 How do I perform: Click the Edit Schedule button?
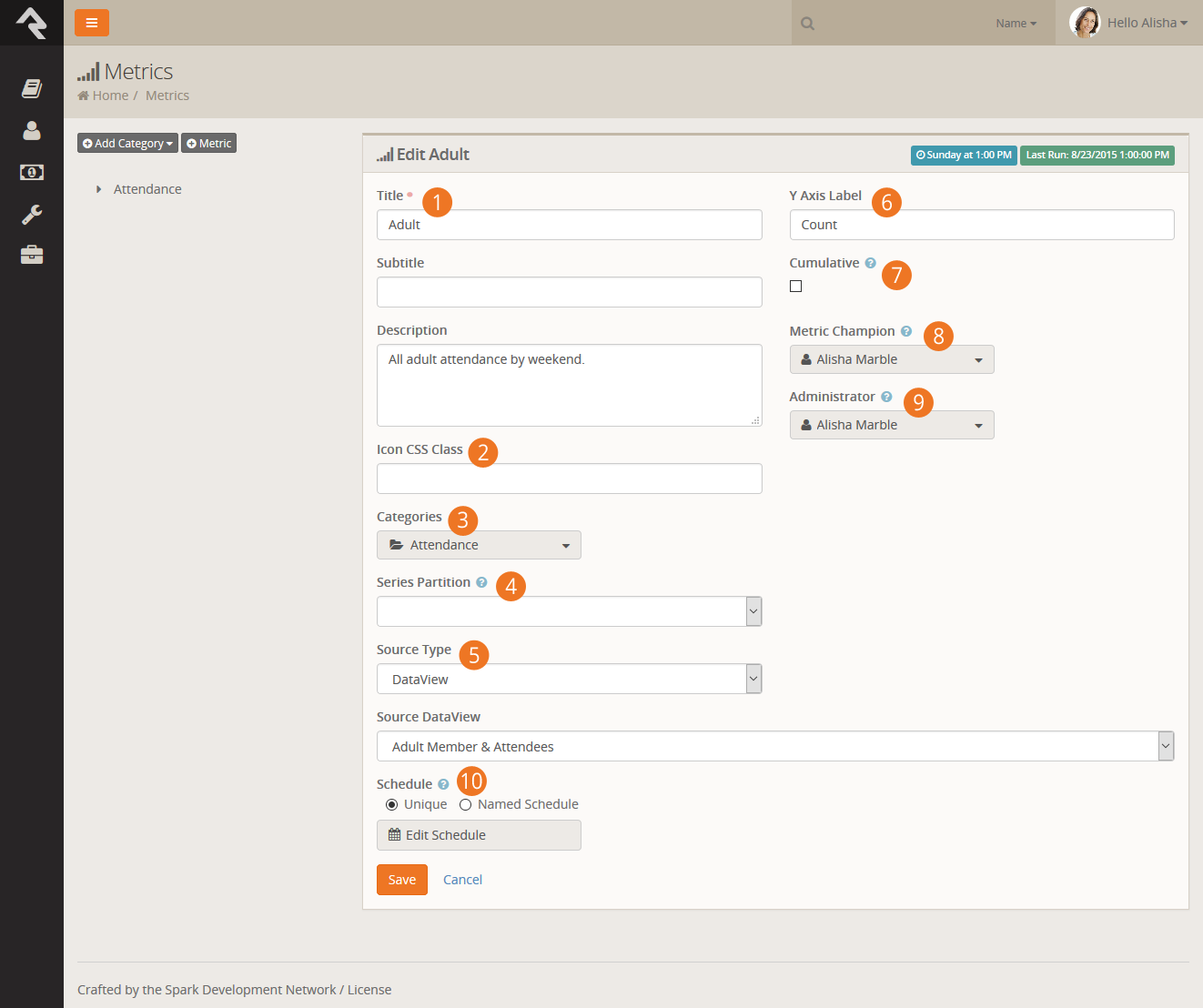tap(479, 835)
